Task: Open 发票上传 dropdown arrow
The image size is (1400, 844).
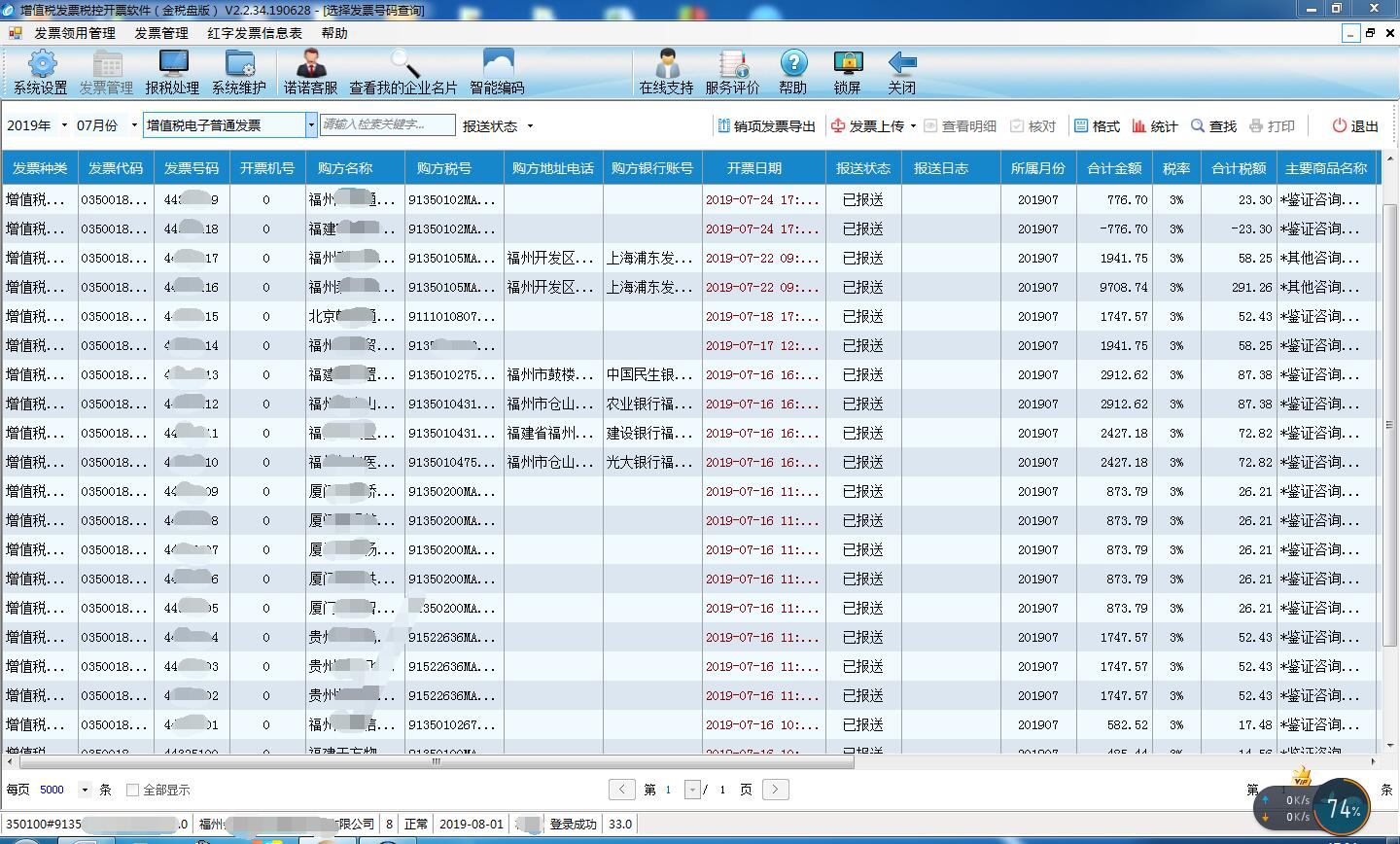Action: (x=913, y=126)
